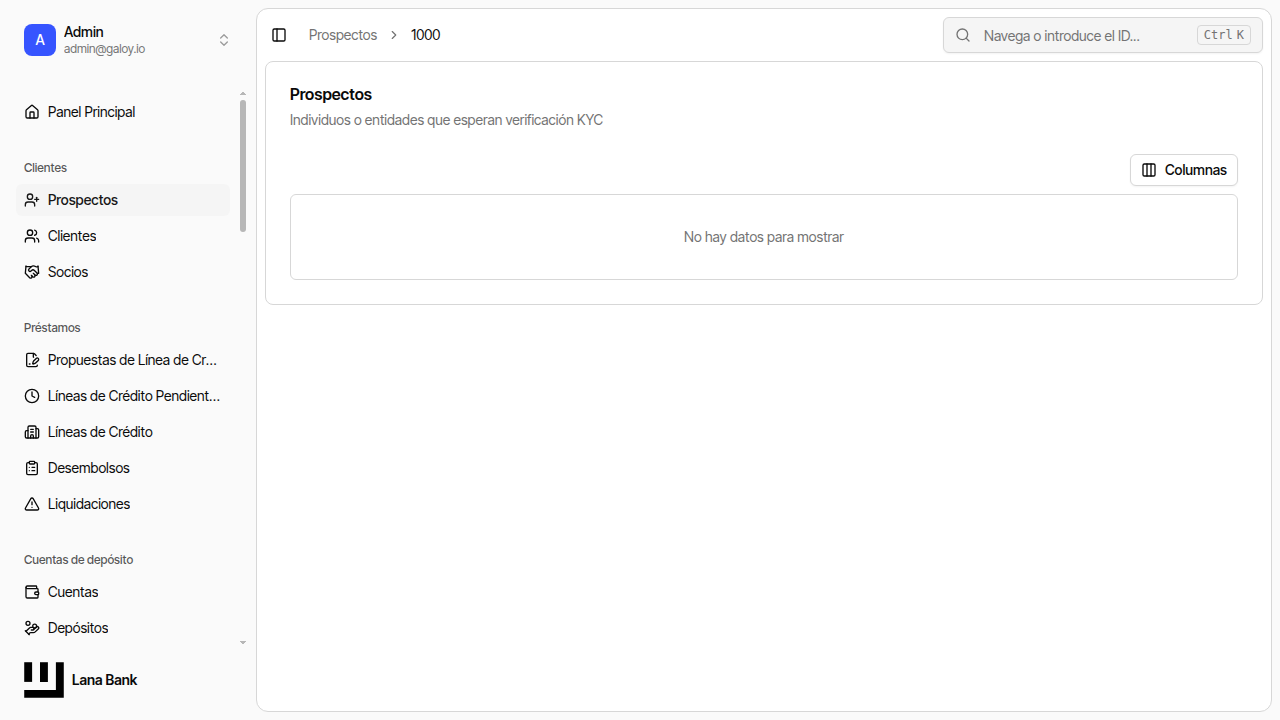
Task: Click the Líneas de Crédito building icon
Action: (32, 432)
